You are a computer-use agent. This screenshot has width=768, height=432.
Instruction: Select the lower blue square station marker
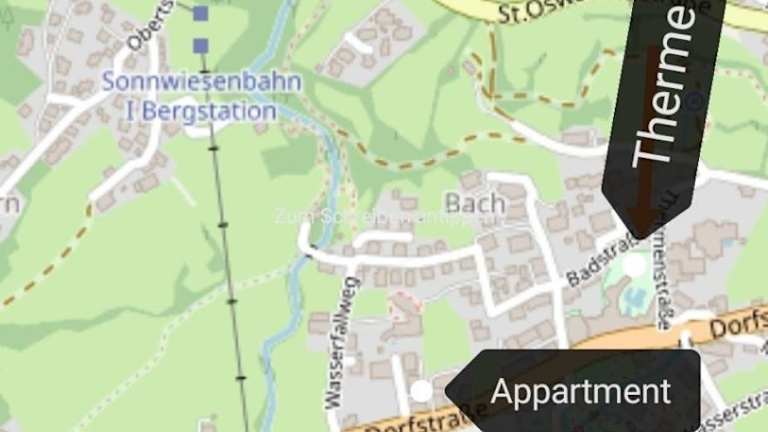tap(200, 46)
